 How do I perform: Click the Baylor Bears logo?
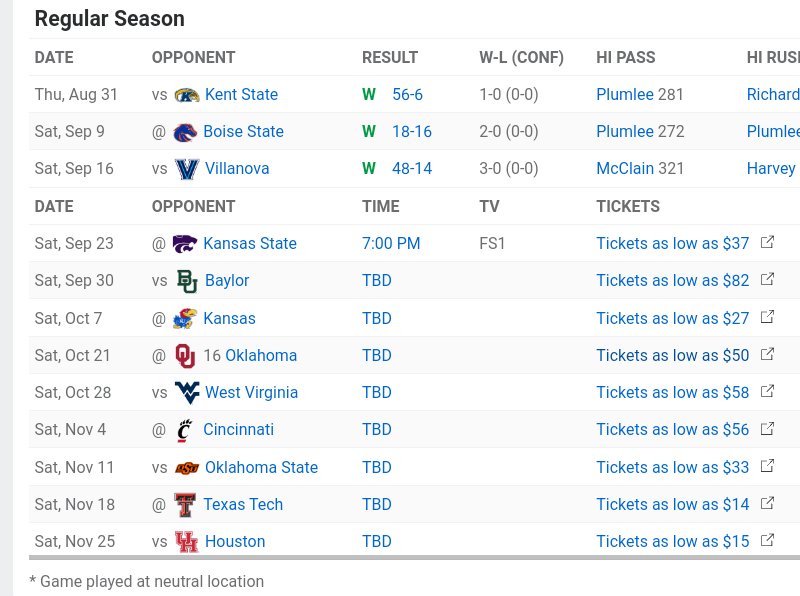pyautogui.click(x=187, y=281)
